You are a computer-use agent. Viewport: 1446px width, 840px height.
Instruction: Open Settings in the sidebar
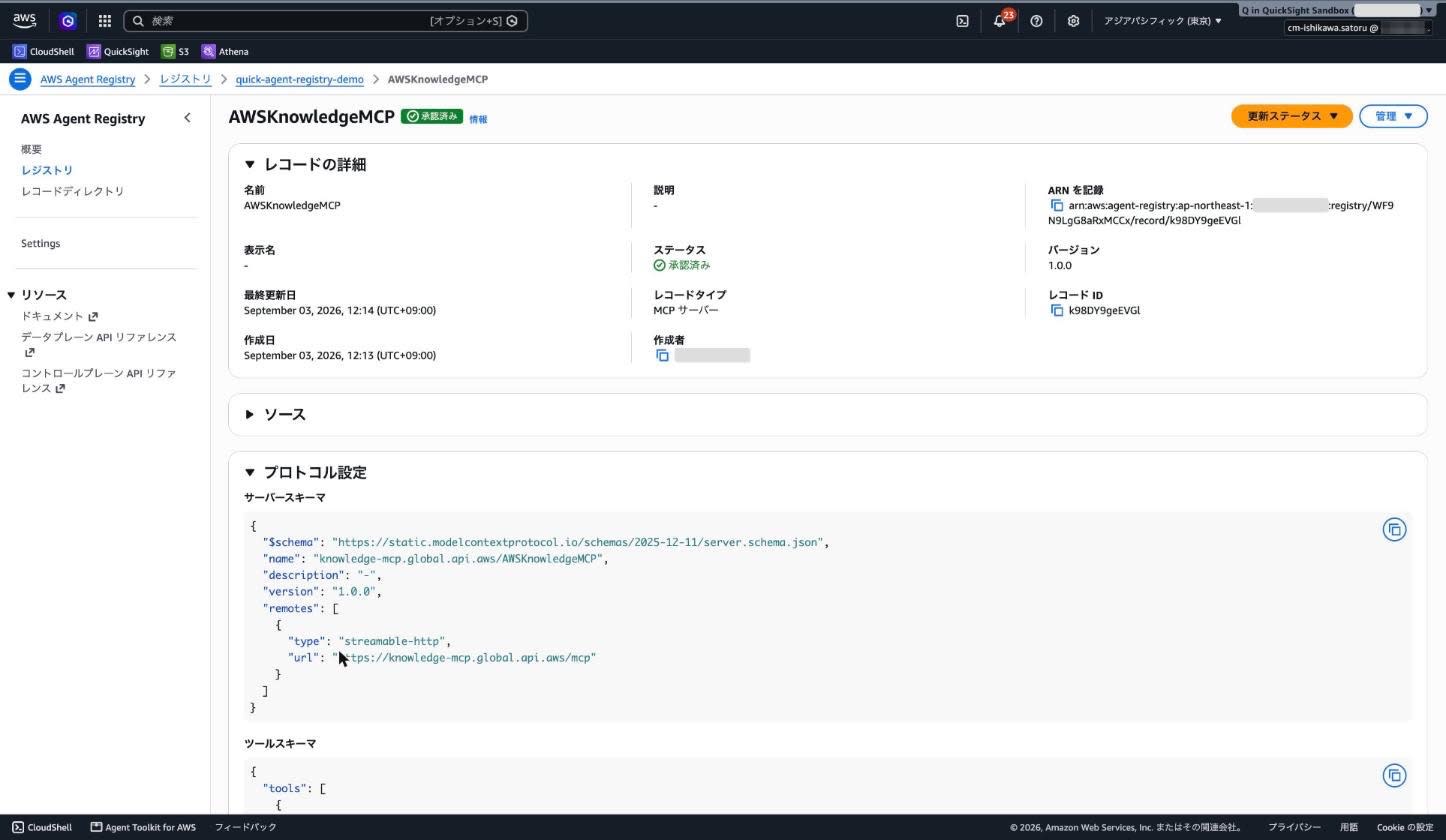(41, 243)
